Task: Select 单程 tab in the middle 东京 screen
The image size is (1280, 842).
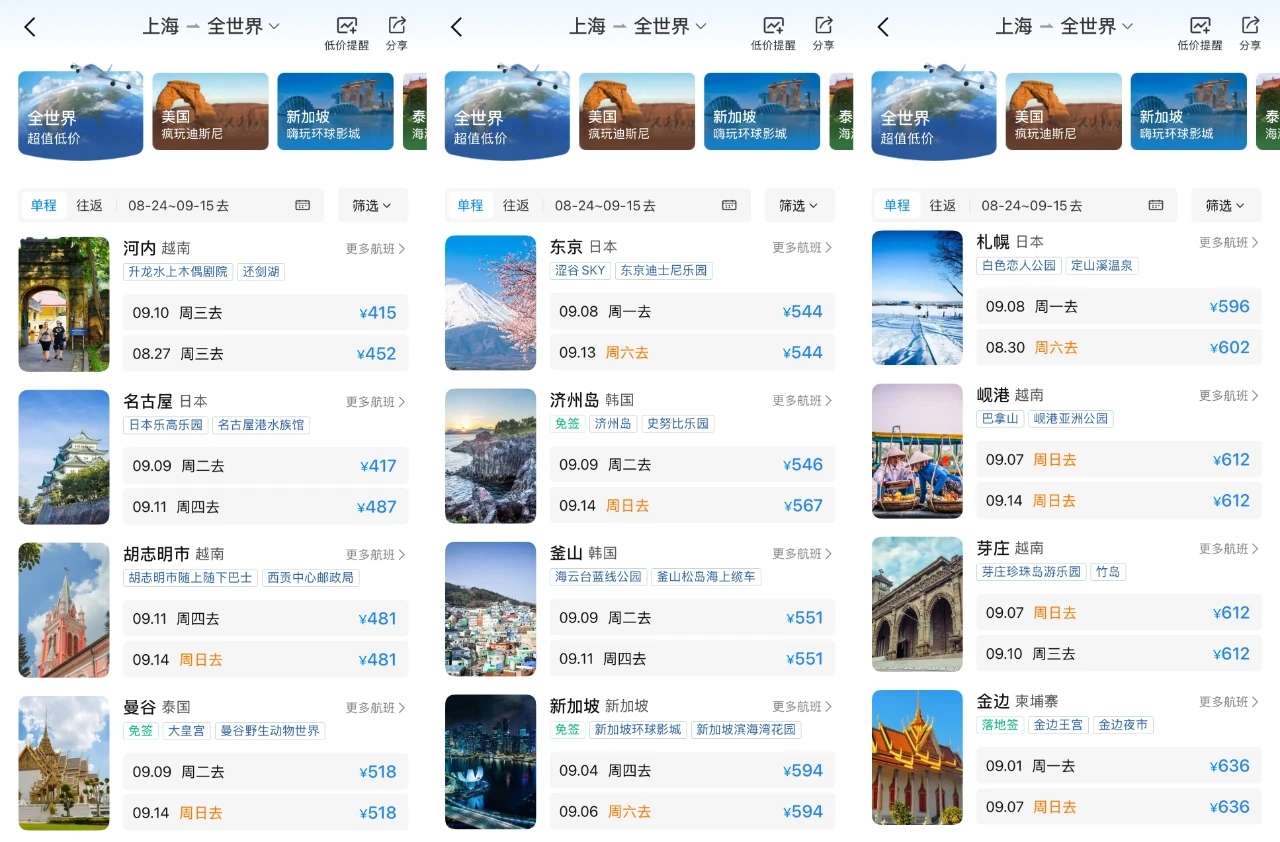Action: point(470,205)
